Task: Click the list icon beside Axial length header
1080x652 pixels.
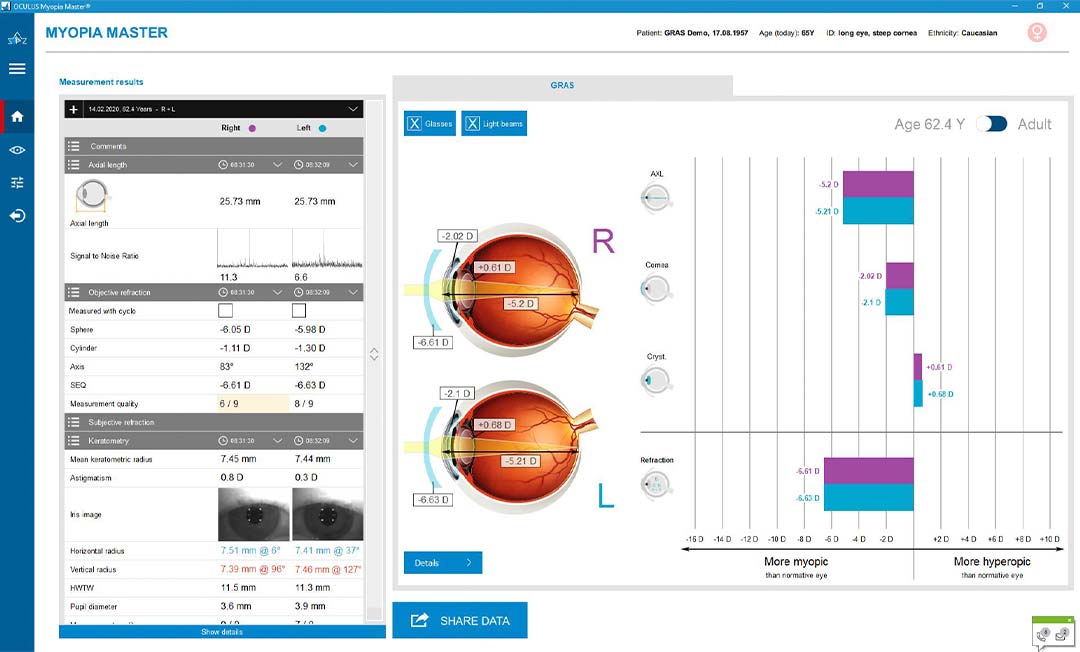Action: click(74, 165)
